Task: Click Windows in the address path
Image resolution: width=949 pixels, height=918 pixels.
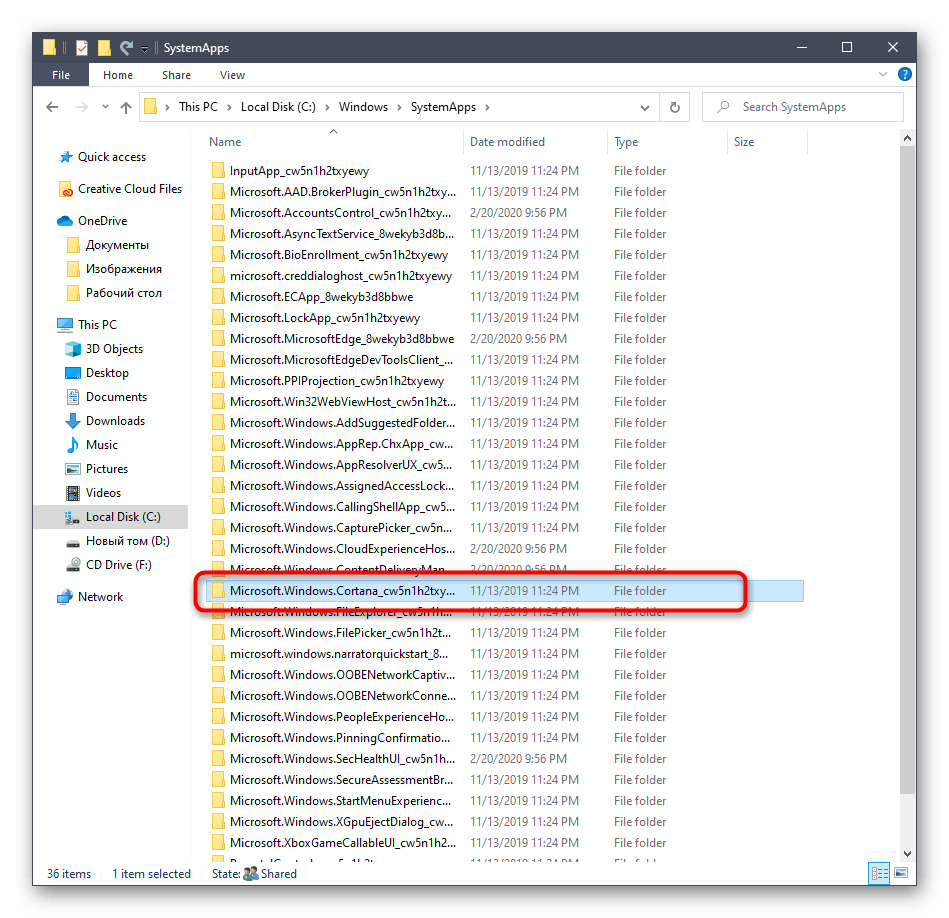Action: click(x=363, y=107)
